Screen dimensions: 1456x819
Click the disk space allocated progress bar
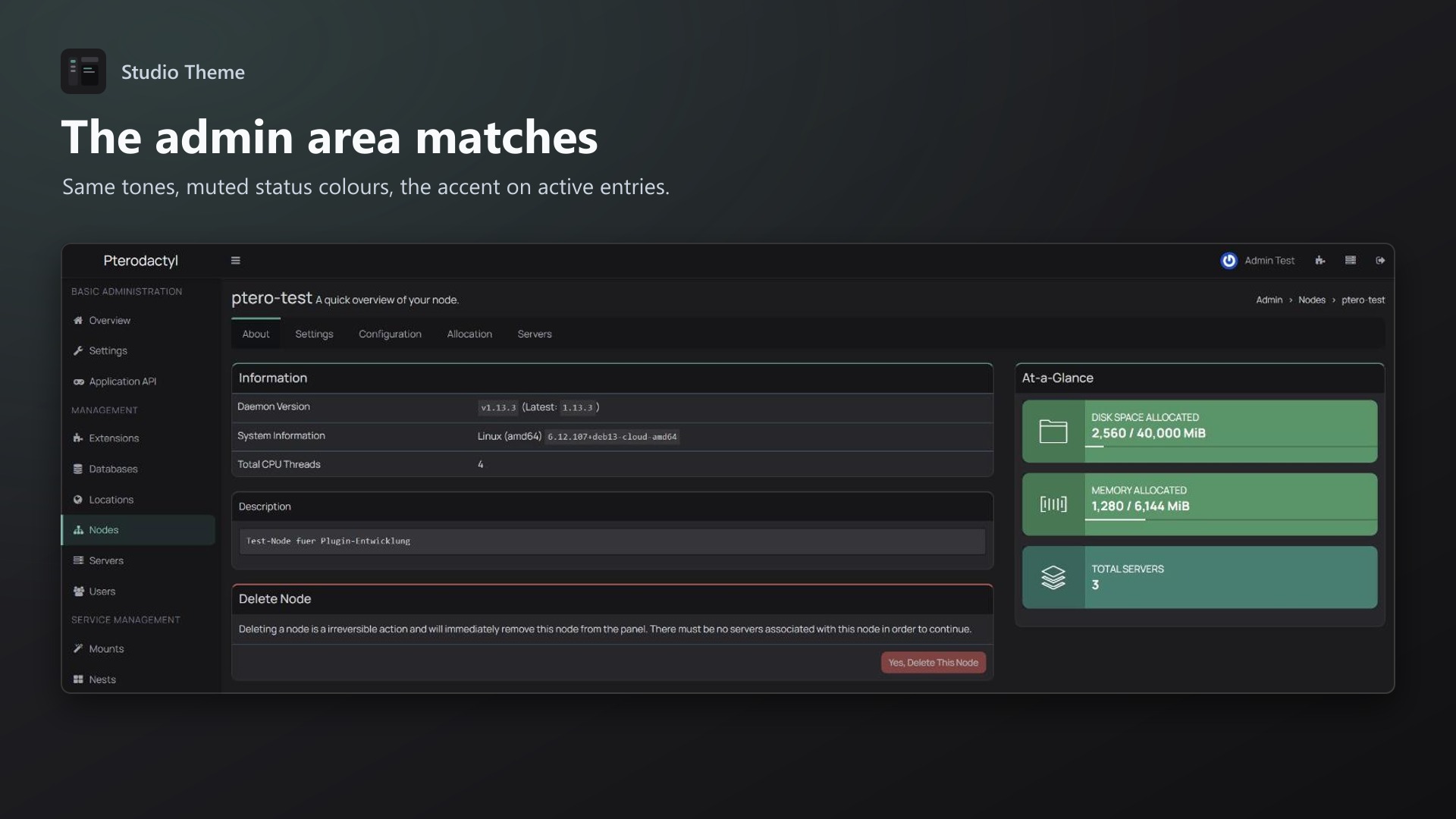(x=1231, y=447)
